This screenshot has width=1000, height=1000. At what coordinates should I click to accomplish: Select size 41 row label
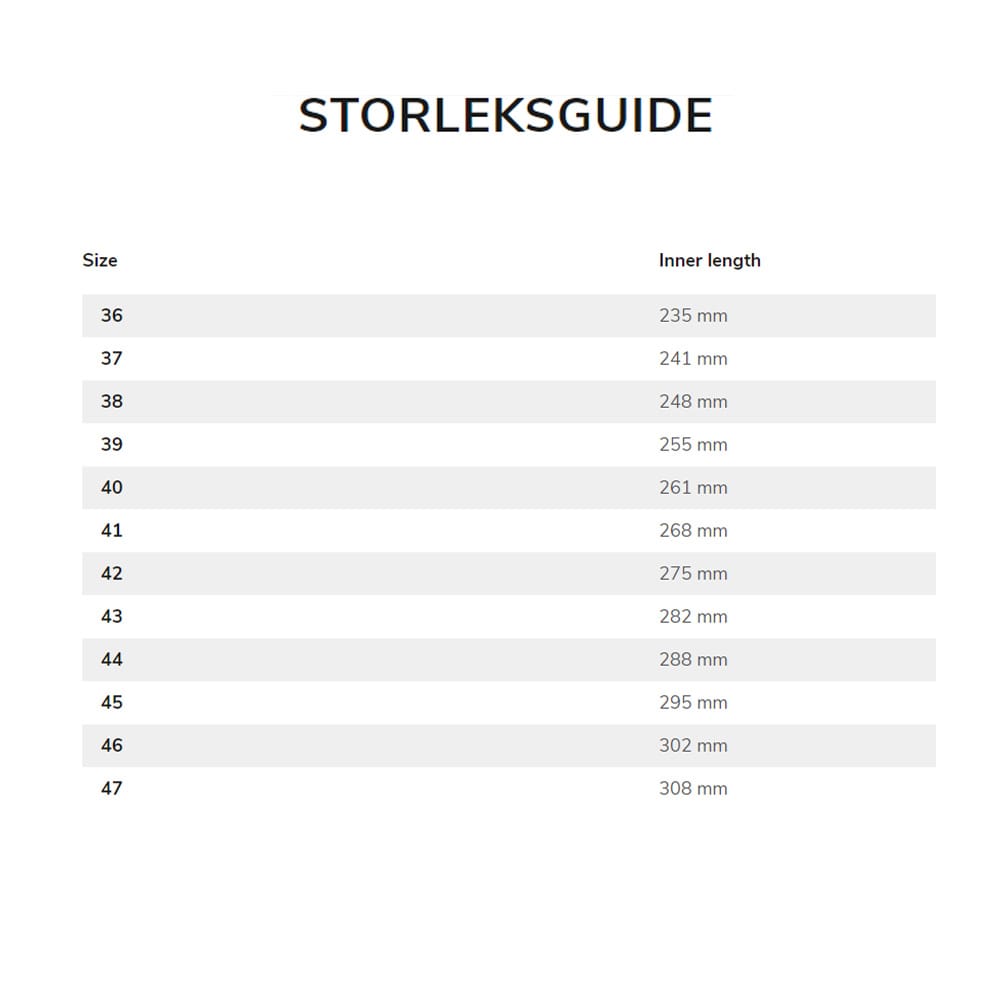pyautogui.click(x=112, y=530)
